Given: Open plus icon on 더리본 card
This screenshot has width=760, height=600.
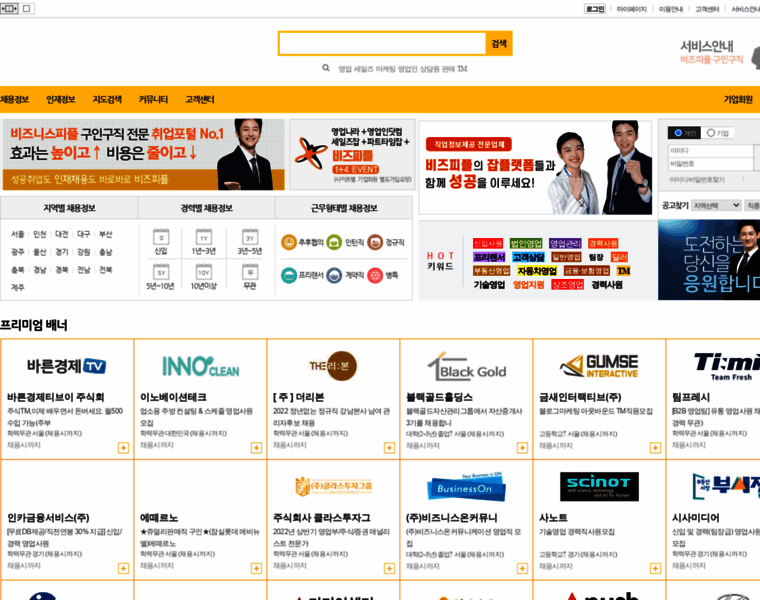Looking at the screenshot, I should pos(389,448).
